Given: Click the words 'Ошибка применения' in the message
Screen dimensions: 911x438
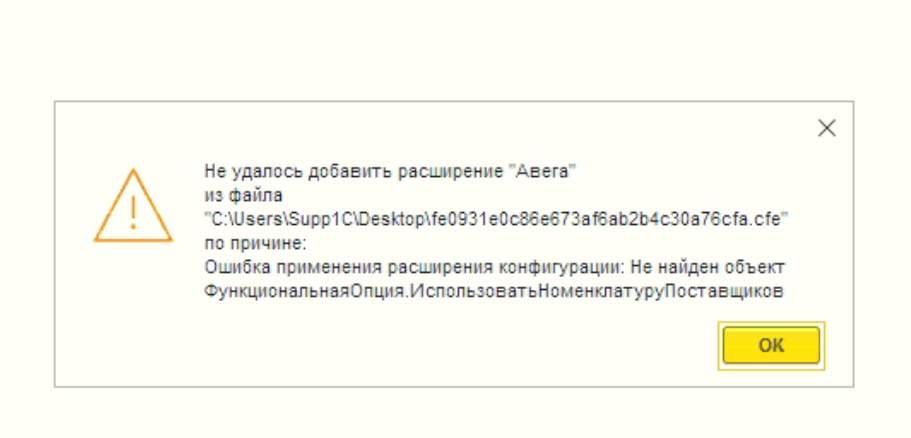Looking at the screenshot, I should coord(293,268).
